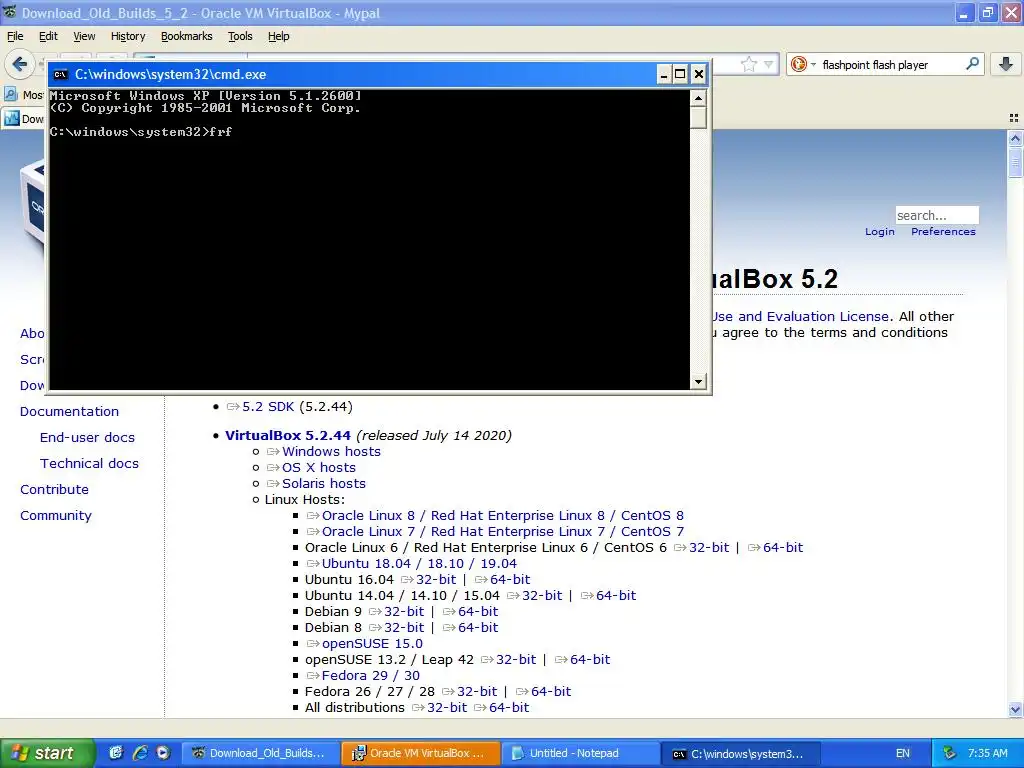Screen dimensions: 1024x768
Task: Open the Preferences link
Action: (x=943, y=232)
